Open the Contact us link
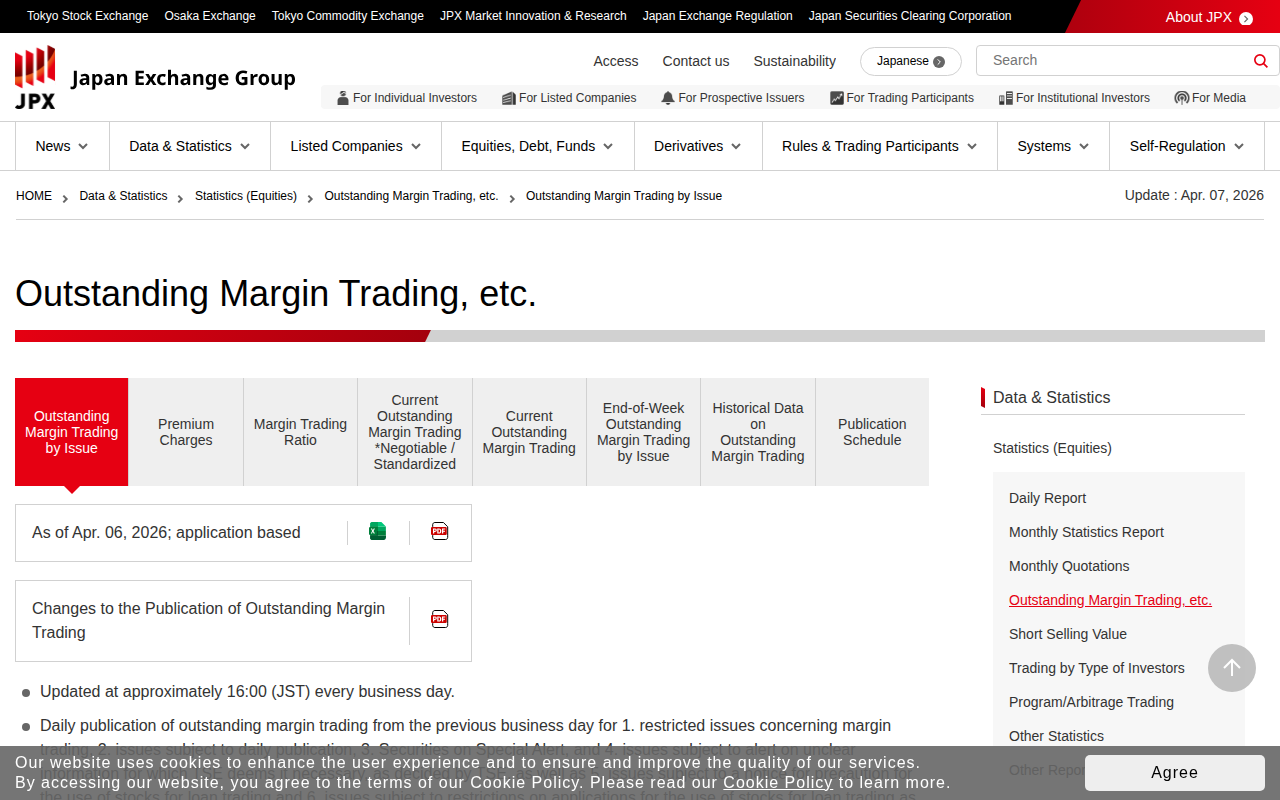The width and height of the screenshot is (1280, 800). point(696,61)
